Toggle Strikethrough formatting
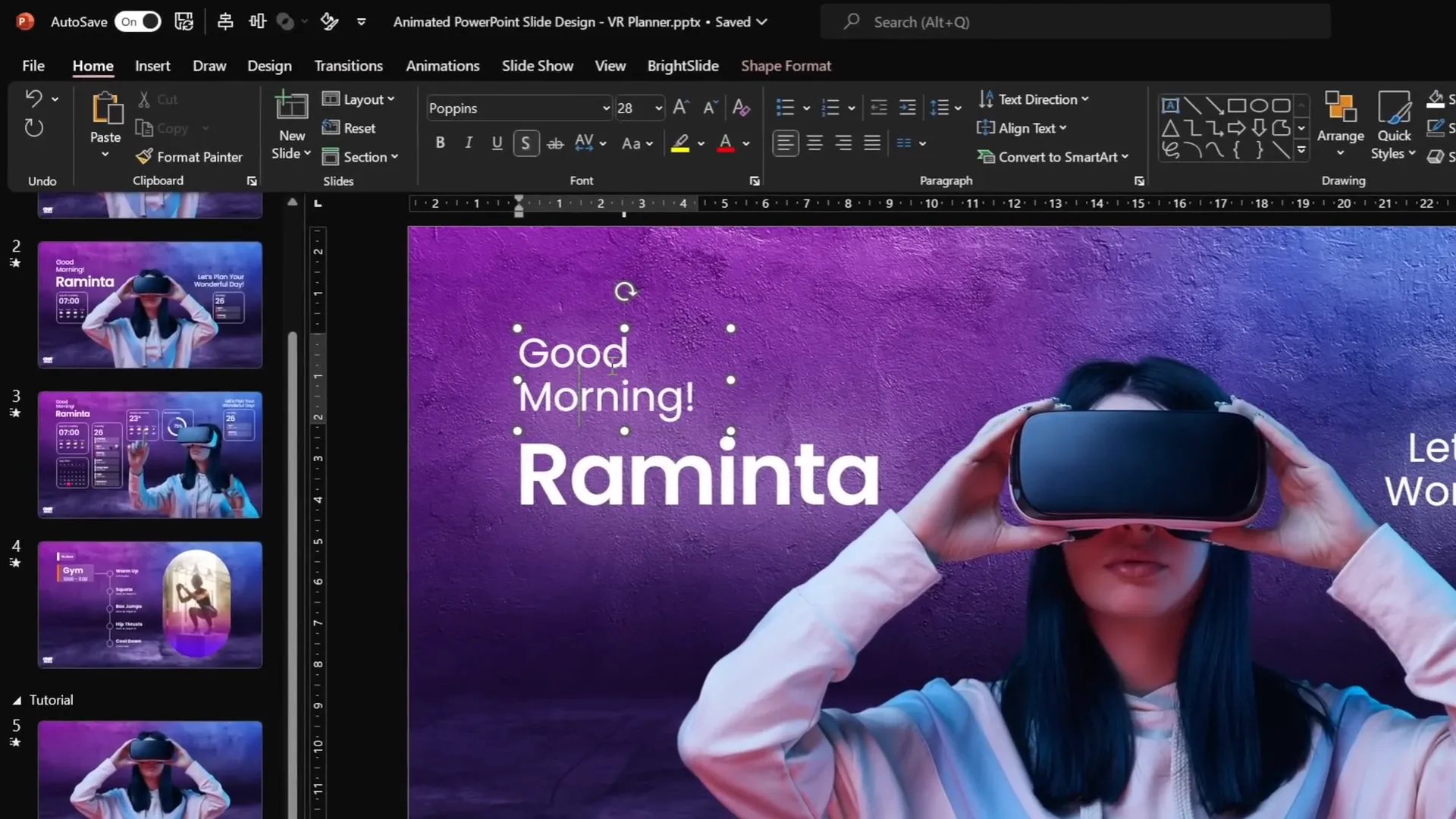 pyautogui.click(x=555, y=143)
